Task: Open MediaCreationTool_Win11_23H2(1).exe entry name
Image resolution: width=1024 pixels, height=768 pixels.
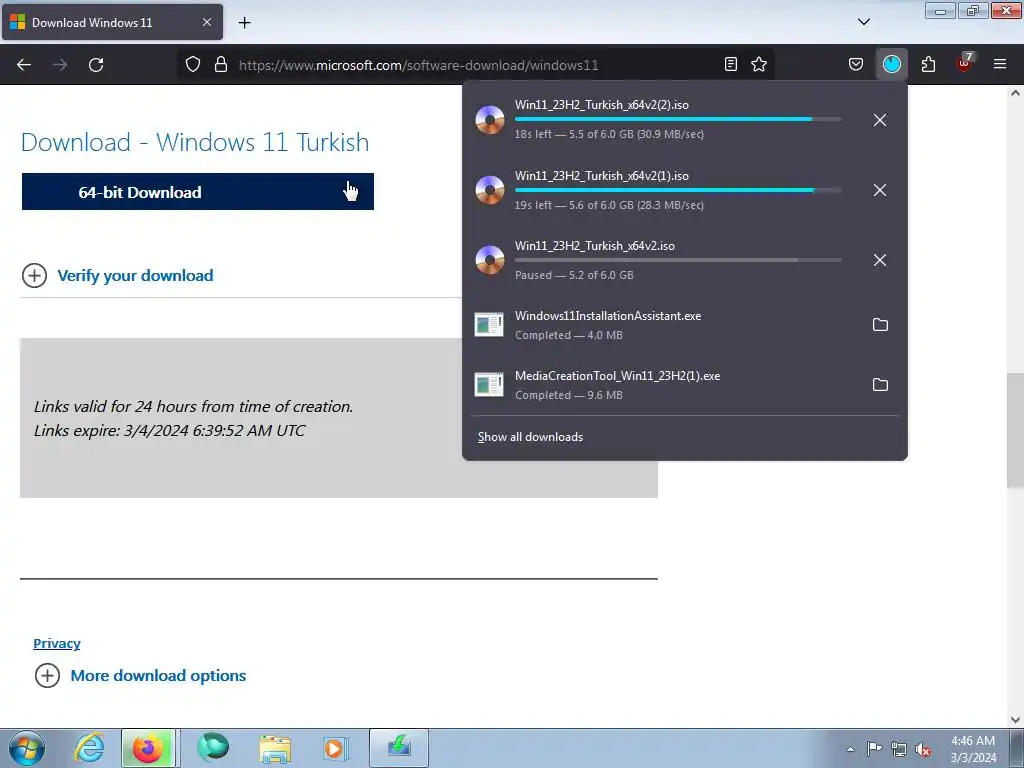Action: [617, 376]
